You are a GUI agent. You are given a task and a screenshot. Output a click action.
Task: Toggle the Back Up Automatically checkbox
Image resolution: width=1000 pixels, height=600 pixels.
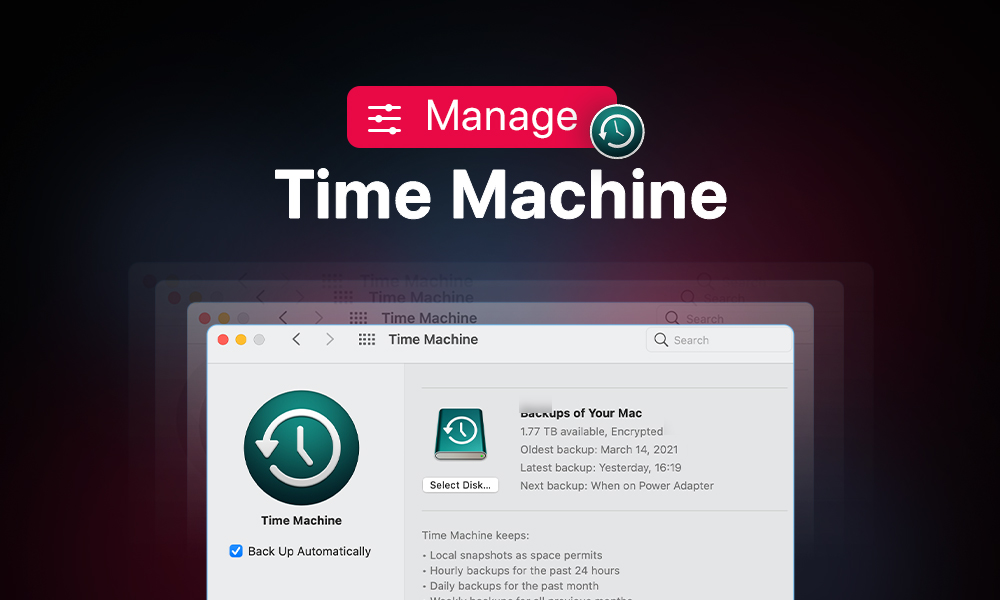(x=236, y=551)
